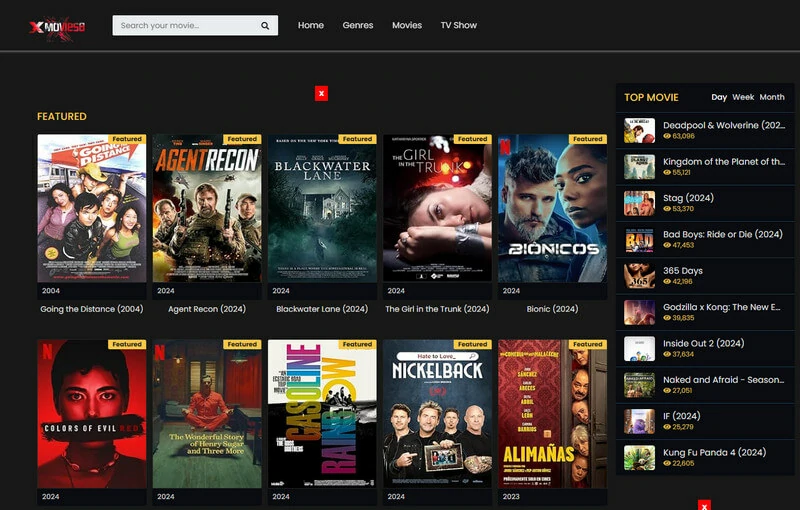Open Inside Out 2 (2024)
800x510 pixels.
click(x=704, y=343)
